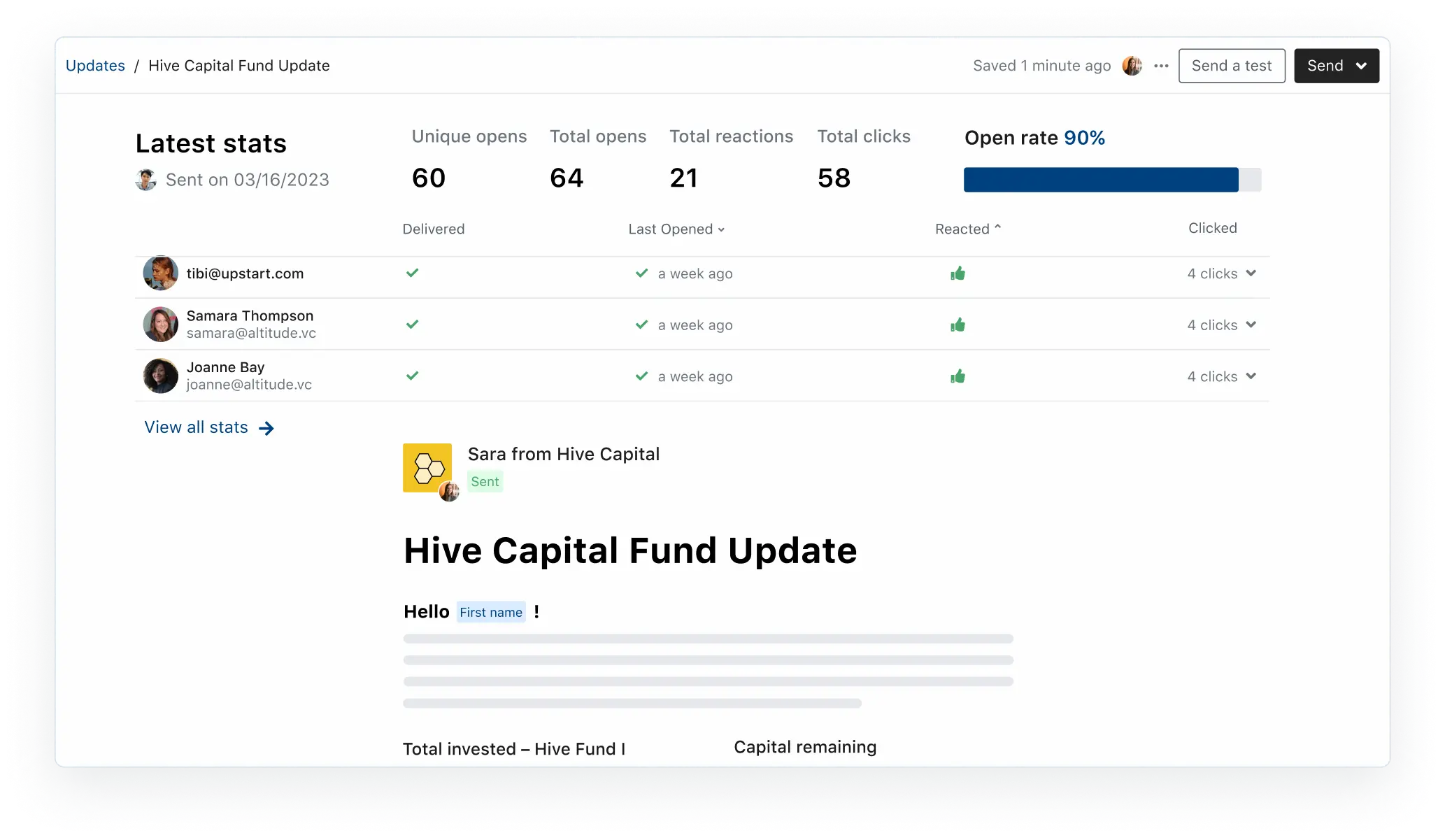This screenshot has width=1445, height=840.
Task: Click opened checkmark in tibi@upstart.com row
Action: [641, 273]
